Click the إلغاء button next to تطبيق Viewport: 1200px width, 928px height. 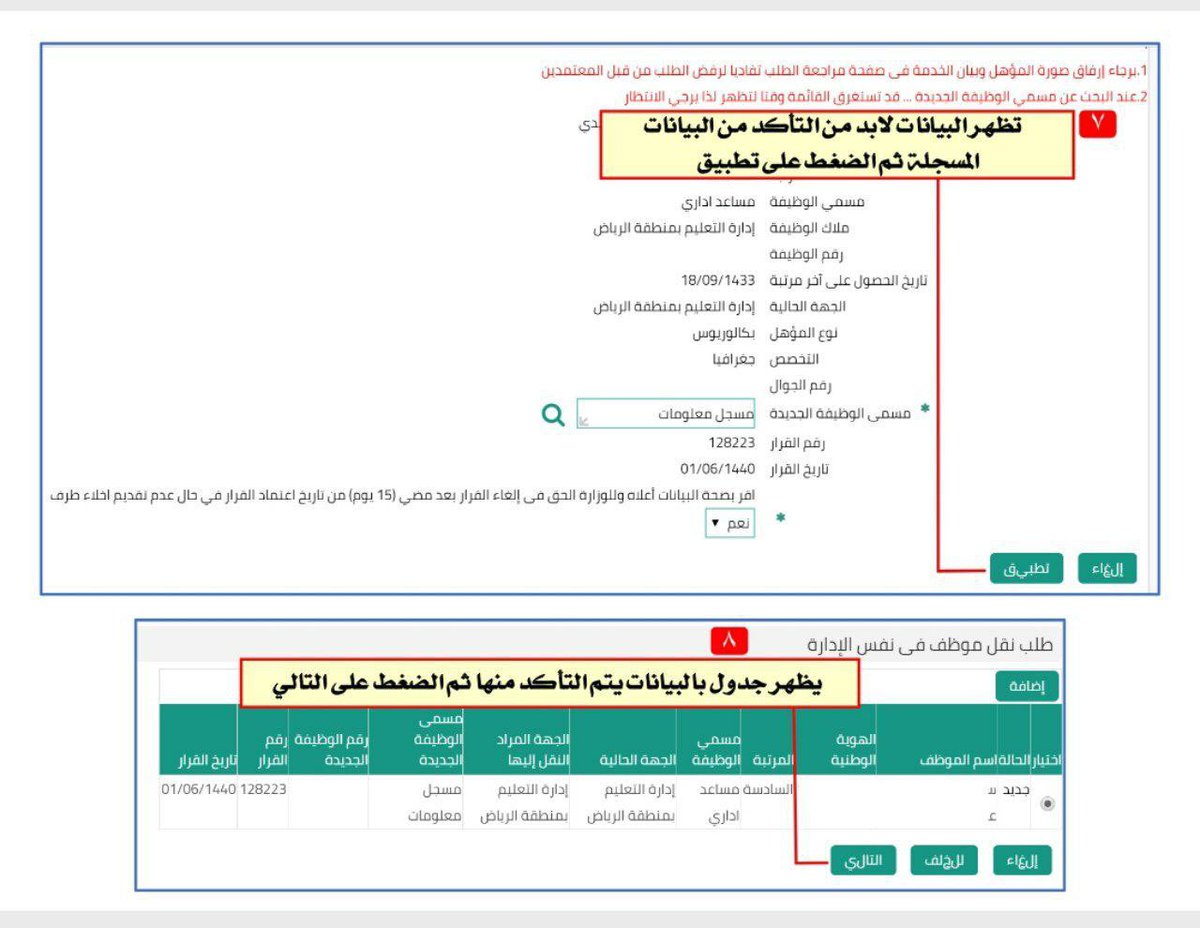[1108, 569]
